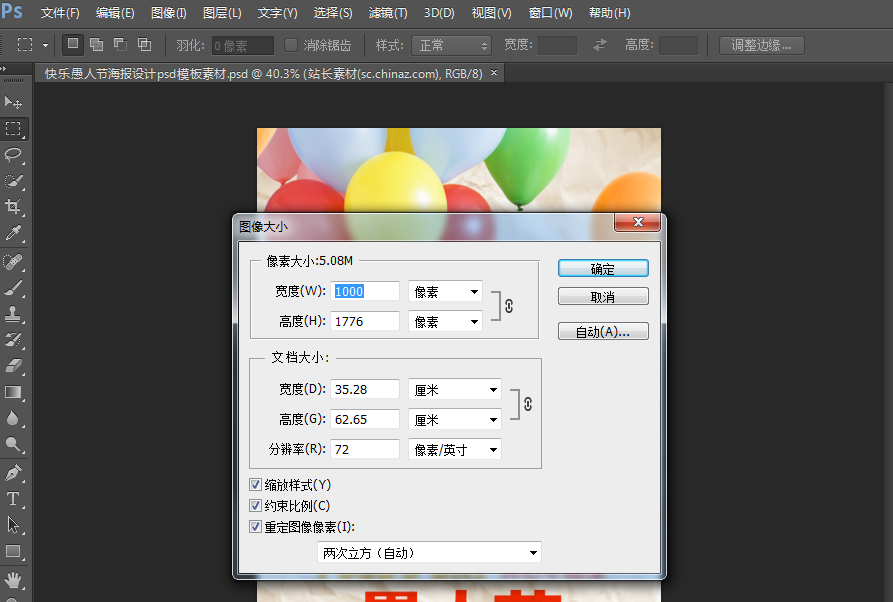Select the Quick Selection tool
Screen dimensions: 893x602
click(13, 181)
